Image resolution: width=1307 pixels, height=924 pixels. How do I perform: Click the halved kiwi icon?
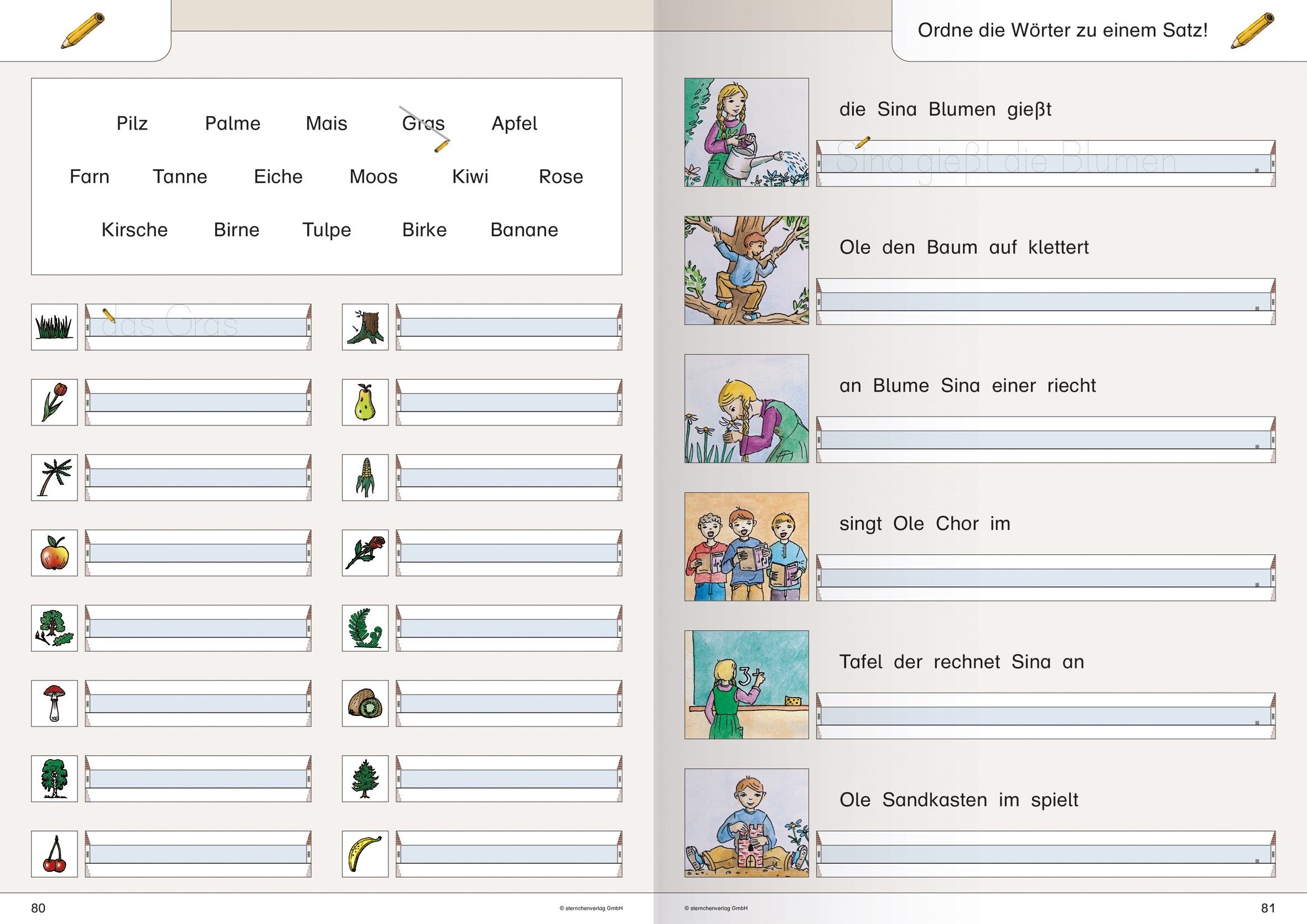[x=365, y=703]
